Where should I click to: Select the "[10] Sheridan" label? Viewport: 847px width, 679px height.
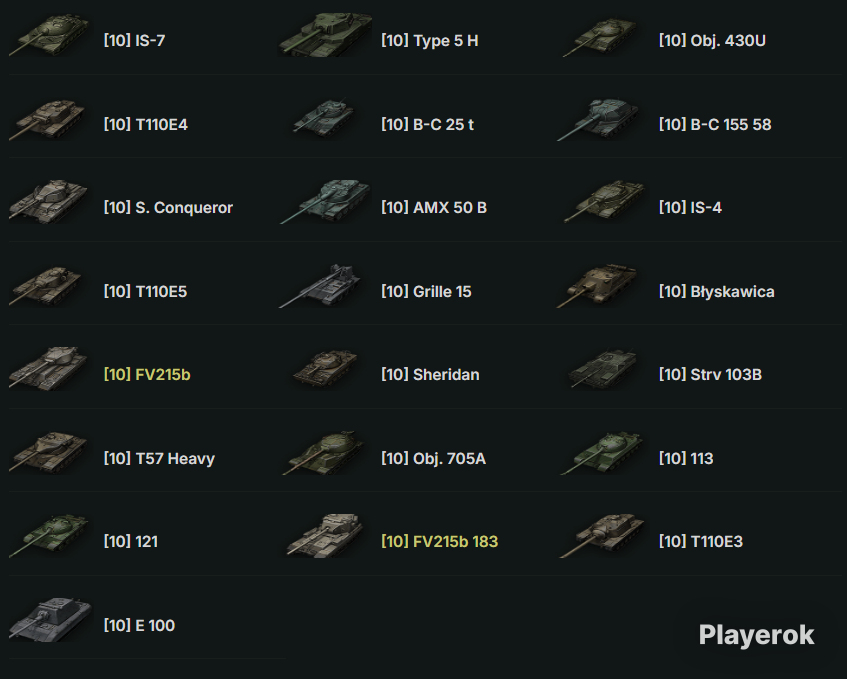point(430,374)
